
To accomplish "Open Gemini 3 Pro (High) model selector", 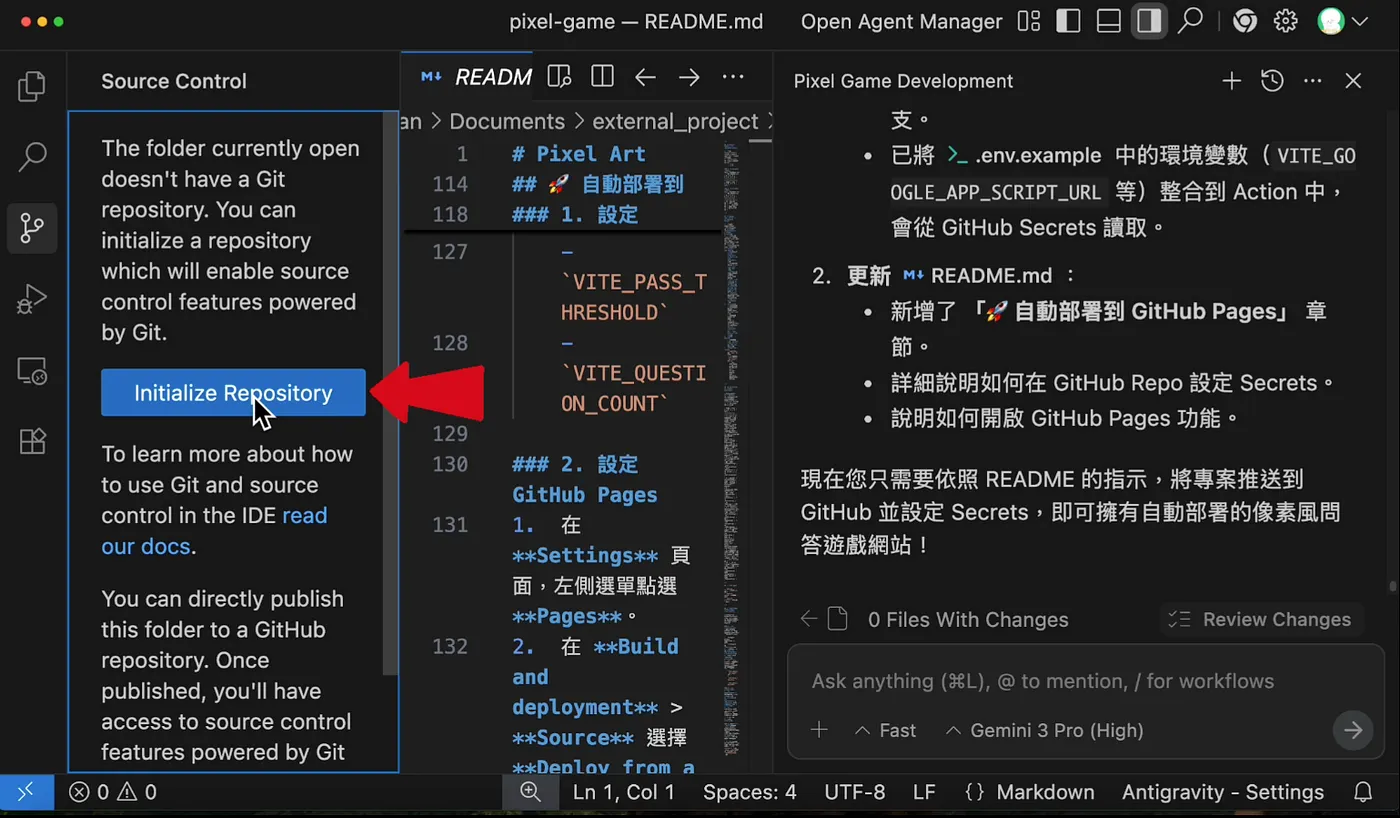I will pos(1044,730).
